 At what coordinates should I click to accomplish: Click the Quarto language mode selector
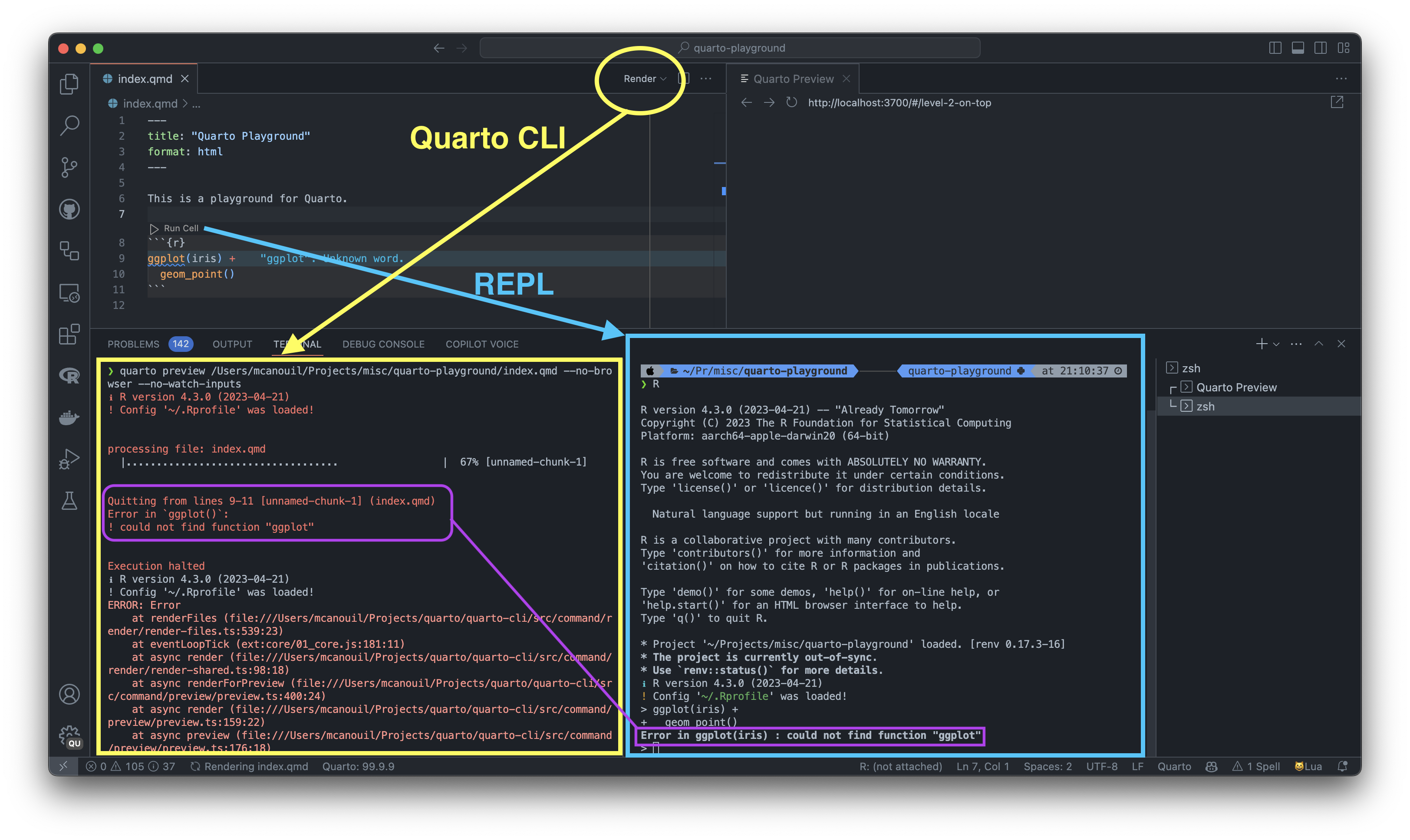coord(1174,766)
